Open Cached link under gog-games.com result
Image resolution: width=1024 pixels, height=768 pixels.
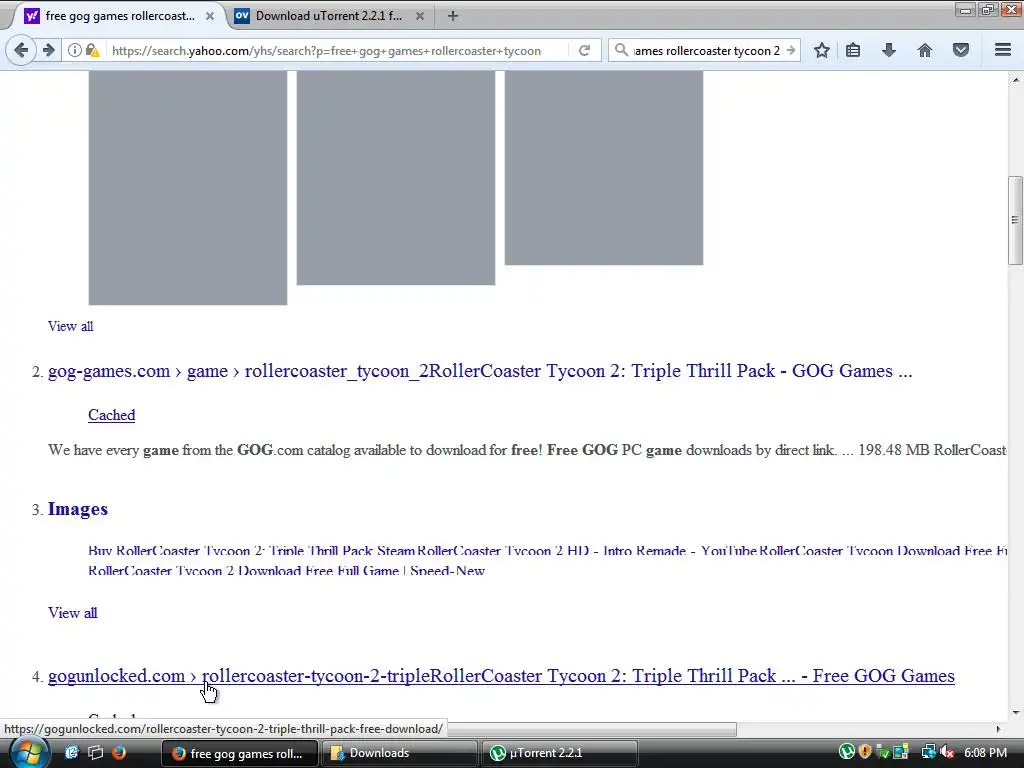(112, 415)
